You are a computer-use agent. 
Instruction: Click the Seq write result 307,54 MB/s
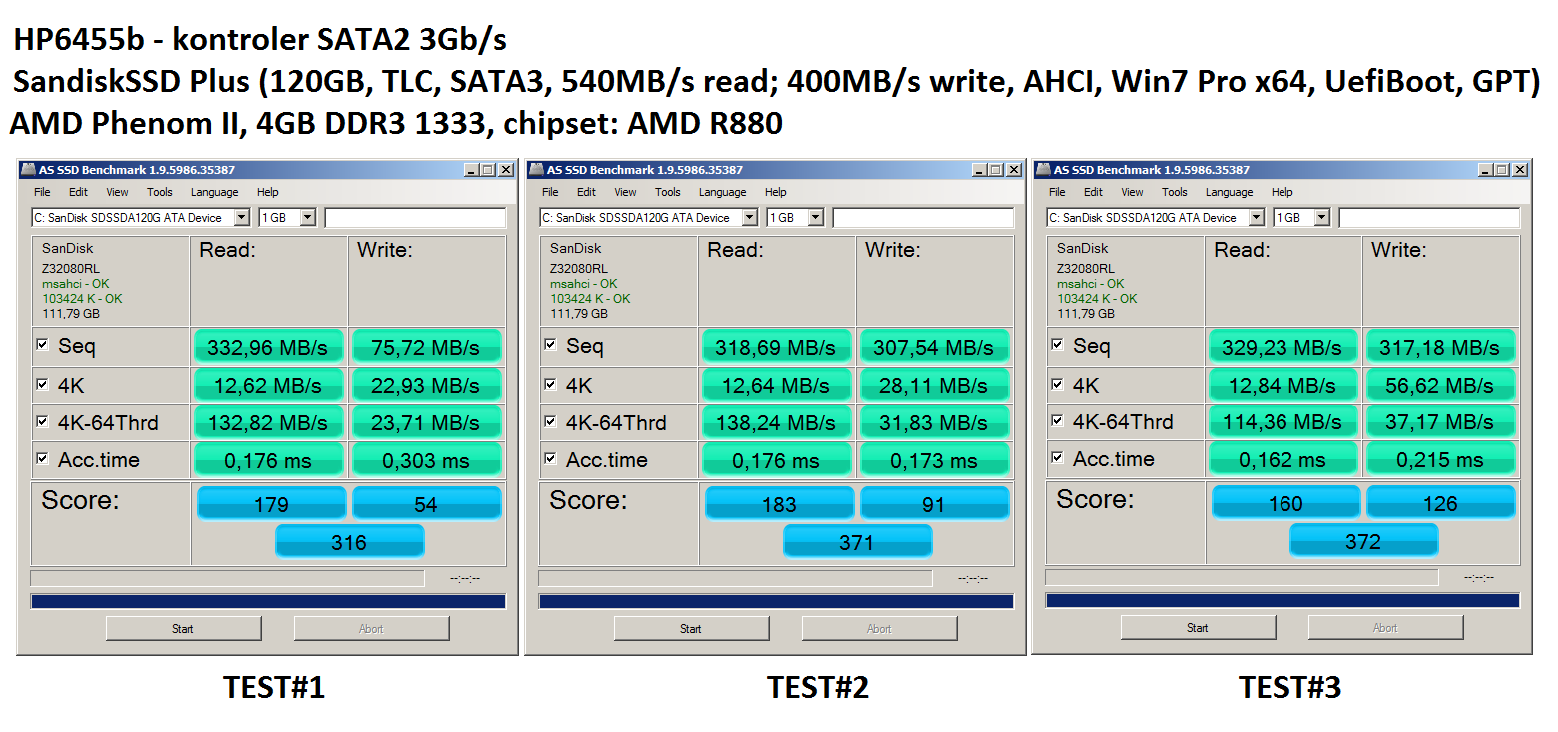[x=933, y=348]
